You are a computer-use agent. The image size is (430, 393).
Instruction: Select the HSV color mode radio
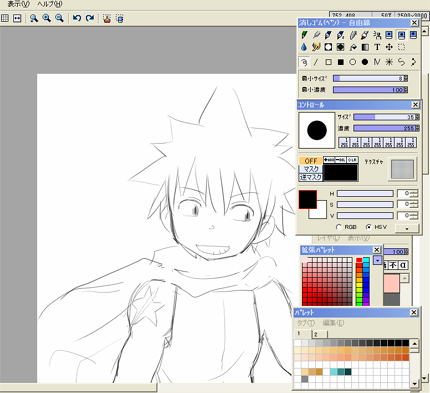tap(368, 227)
